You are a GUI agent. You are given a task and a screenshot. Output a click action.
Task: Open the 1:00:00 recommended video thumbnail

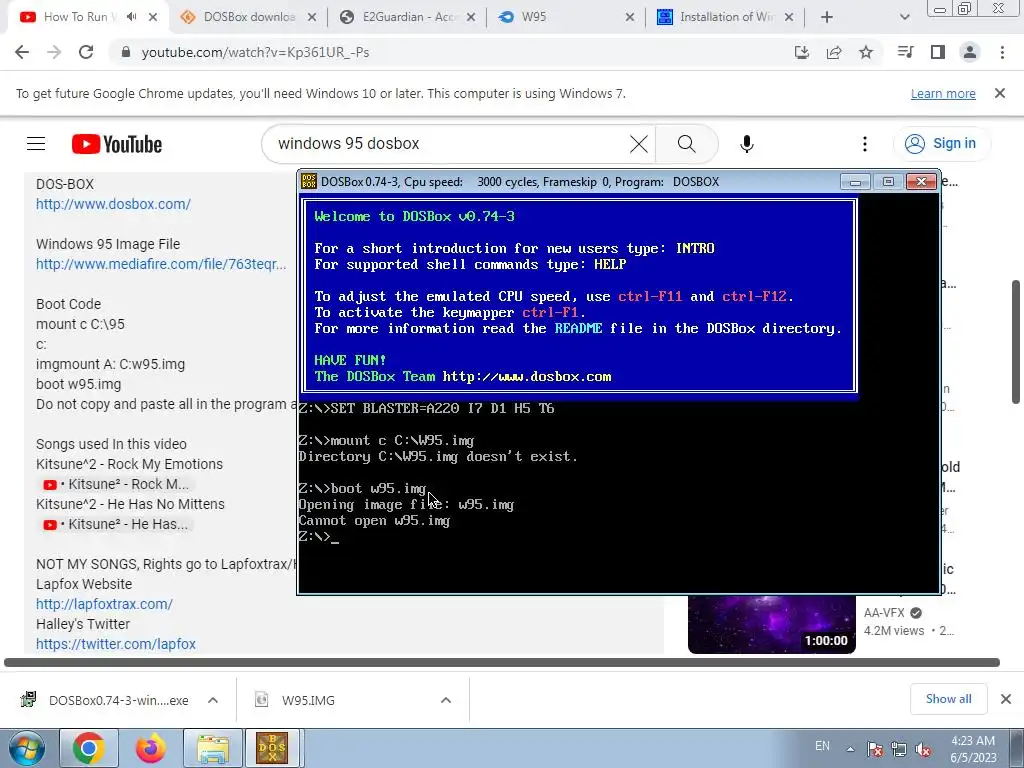point(771,624)
